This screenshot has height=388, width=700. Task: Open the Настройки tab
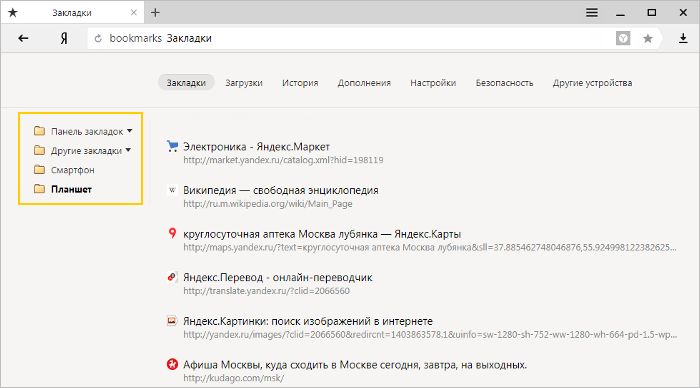pyautogui.click(x=433, y=83)
